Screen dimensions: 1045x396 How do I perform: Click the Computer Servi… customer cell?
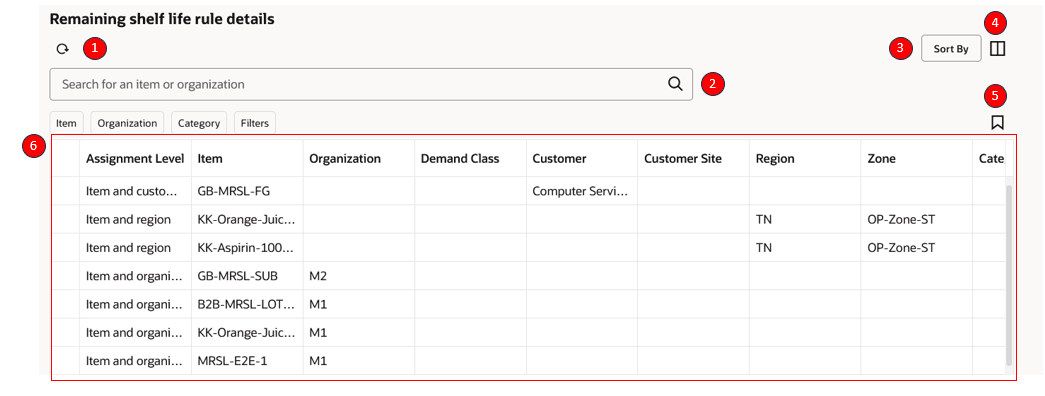click(x=582, y=191)
